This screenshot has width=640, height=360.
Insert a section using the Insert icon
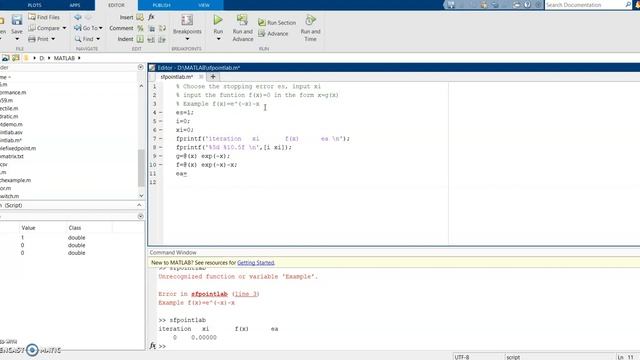pos(140,17)
